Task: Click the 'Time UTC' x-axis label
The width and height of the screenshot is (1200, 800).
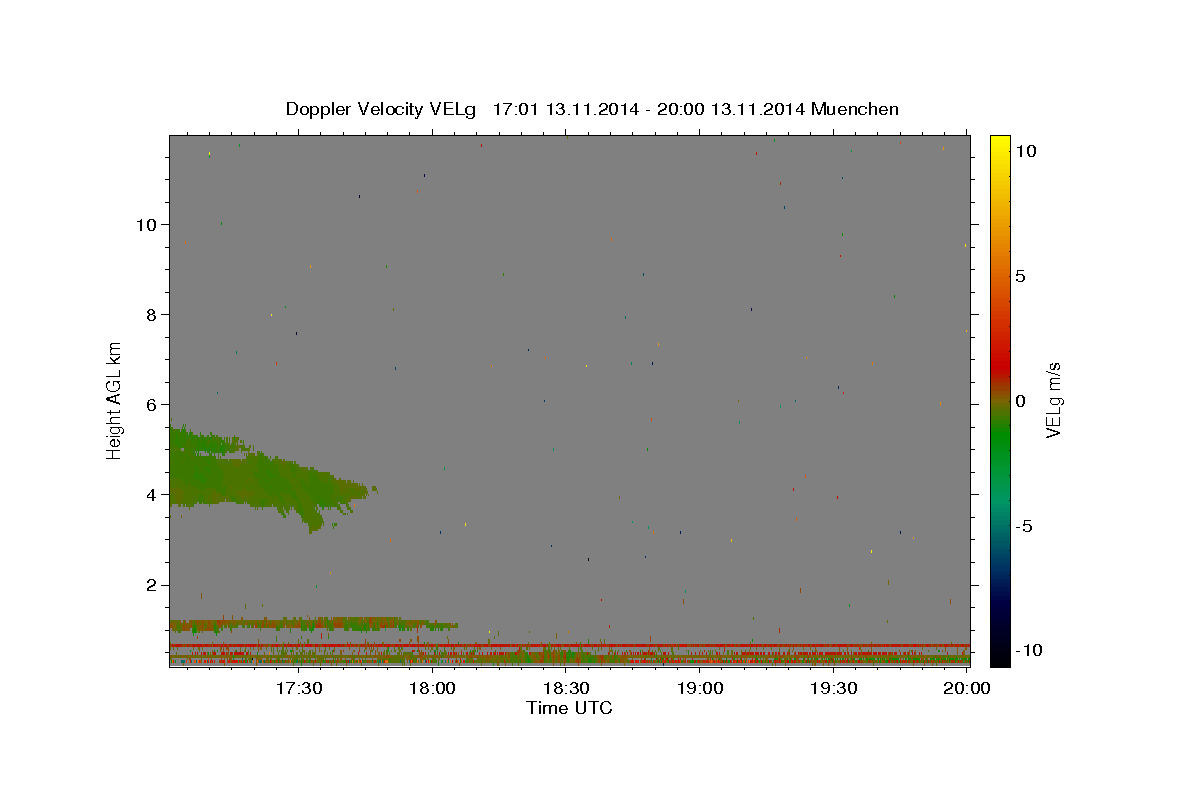Action: (569, 708)
